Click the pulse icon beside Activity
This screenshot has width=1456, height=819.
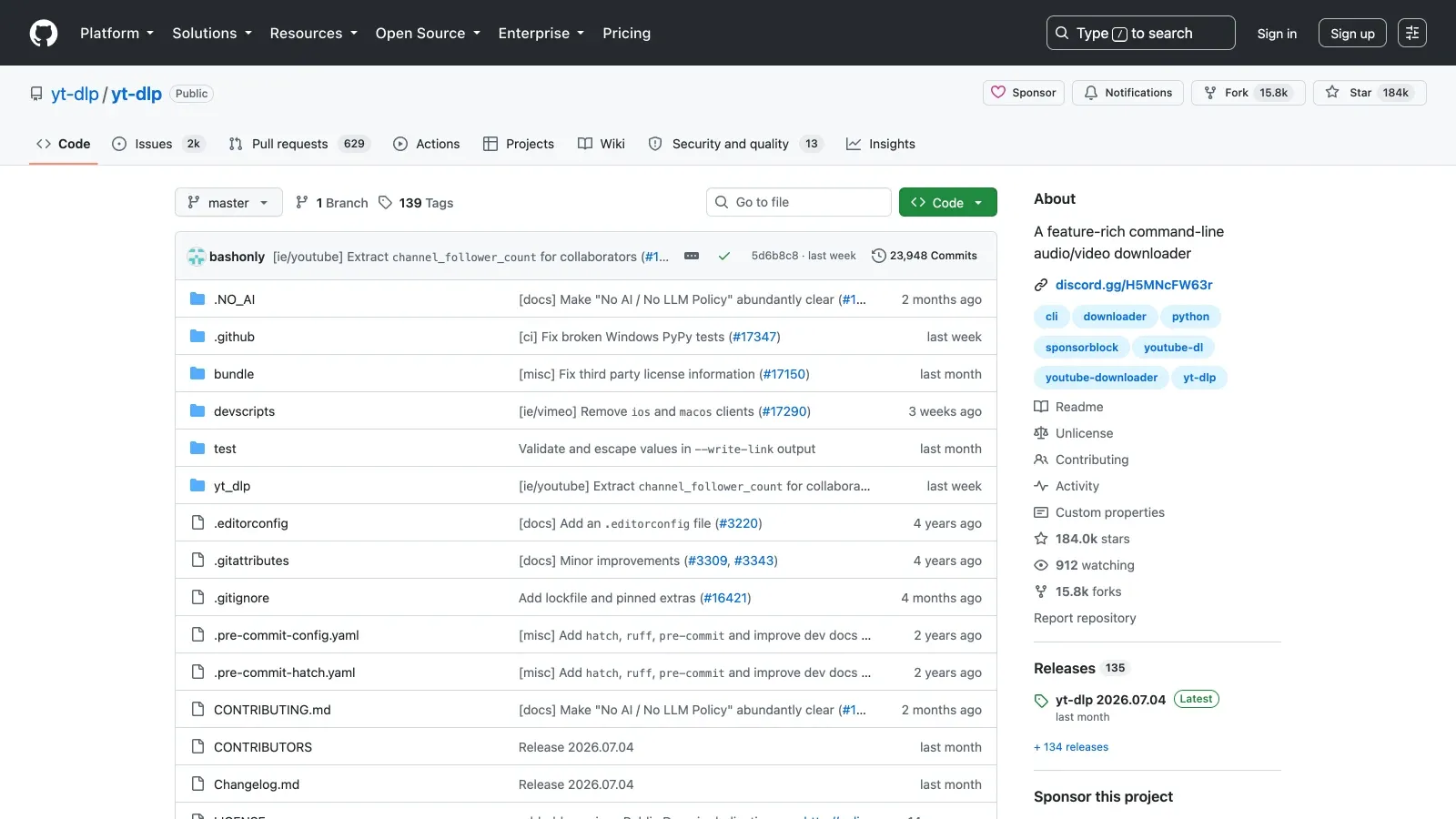1041,486
